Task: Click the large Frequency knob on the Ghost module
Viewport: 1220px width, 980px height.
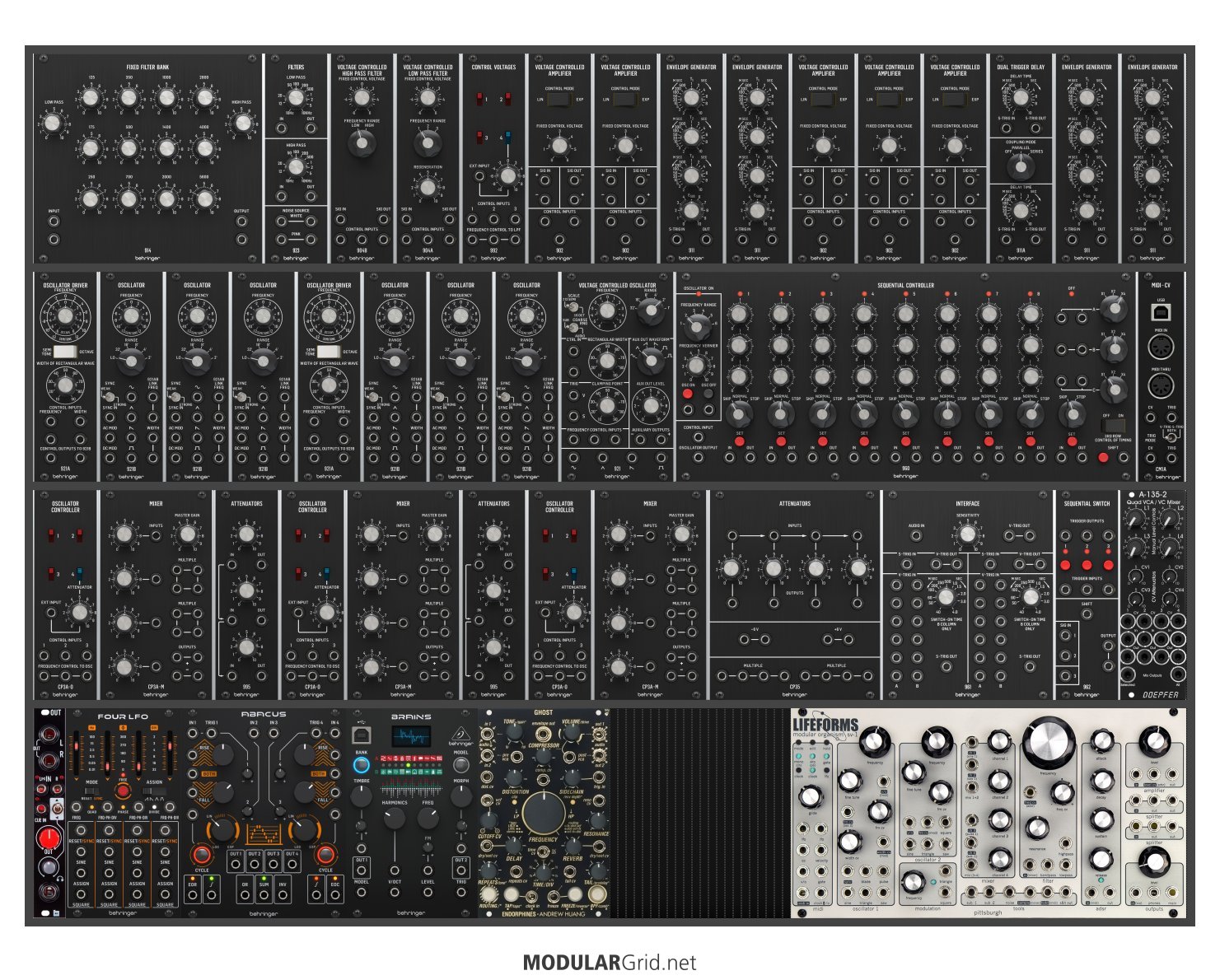Action: pos(543,811)
